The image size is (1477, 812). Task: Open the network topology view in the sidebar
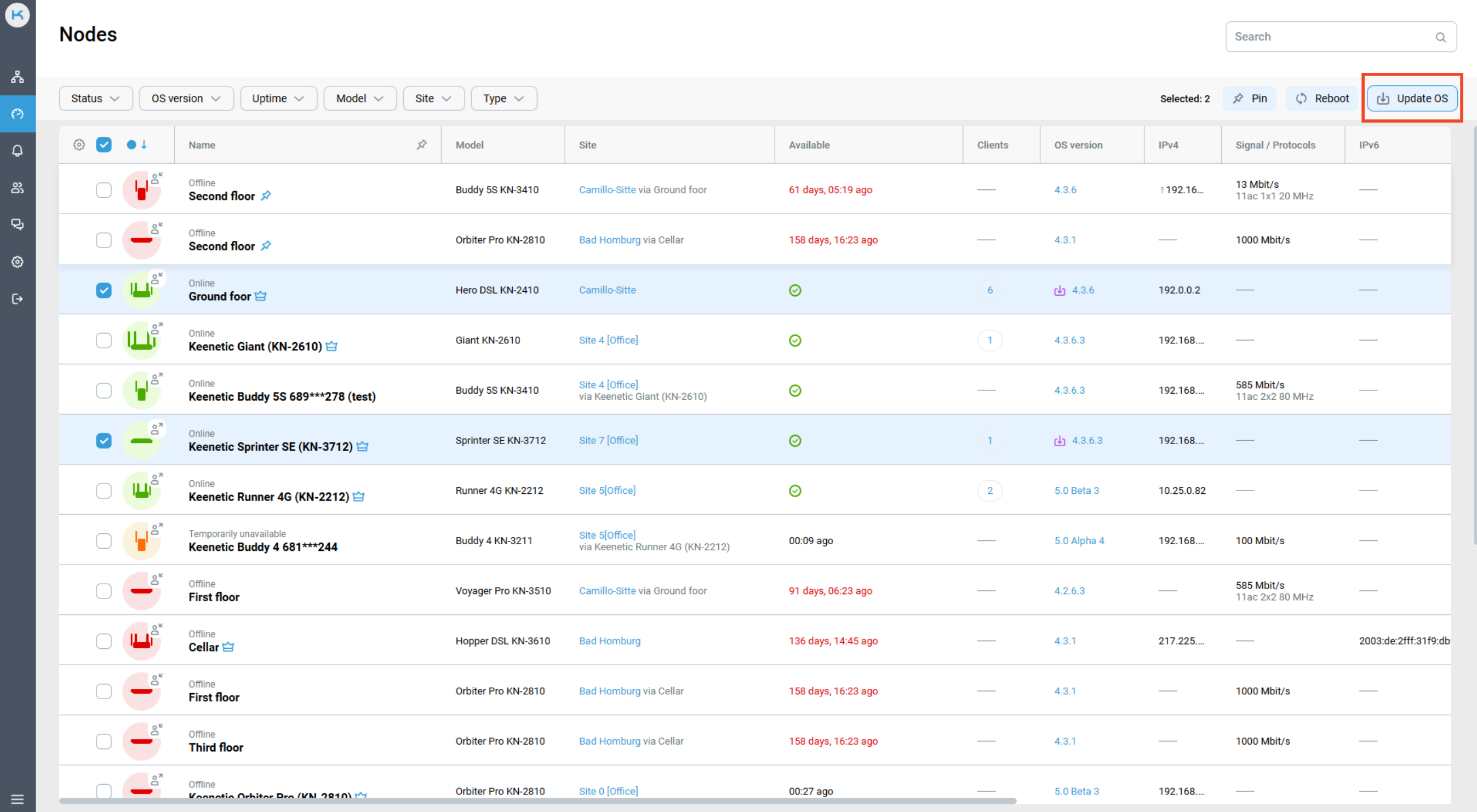point(17,76)
